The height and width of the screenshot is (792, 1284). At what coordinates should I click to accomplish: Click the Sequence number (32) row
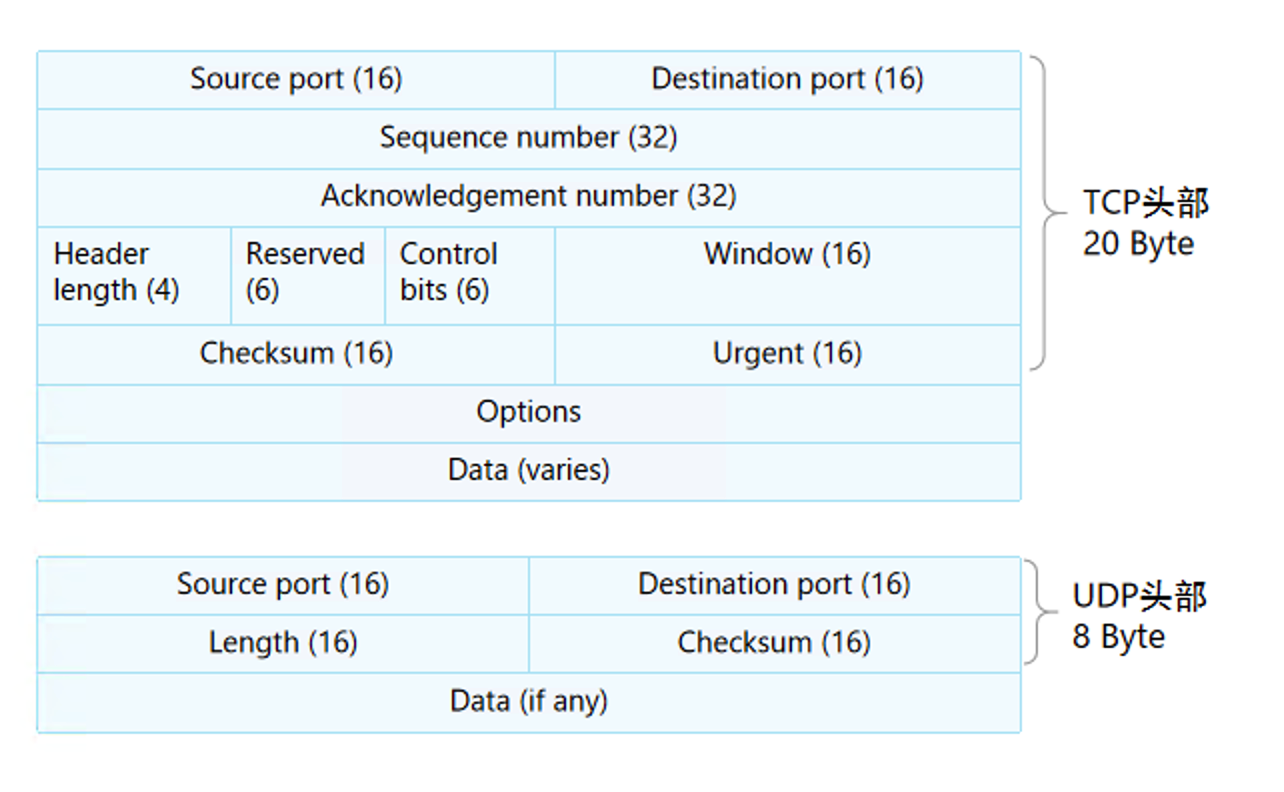[528, 138]
